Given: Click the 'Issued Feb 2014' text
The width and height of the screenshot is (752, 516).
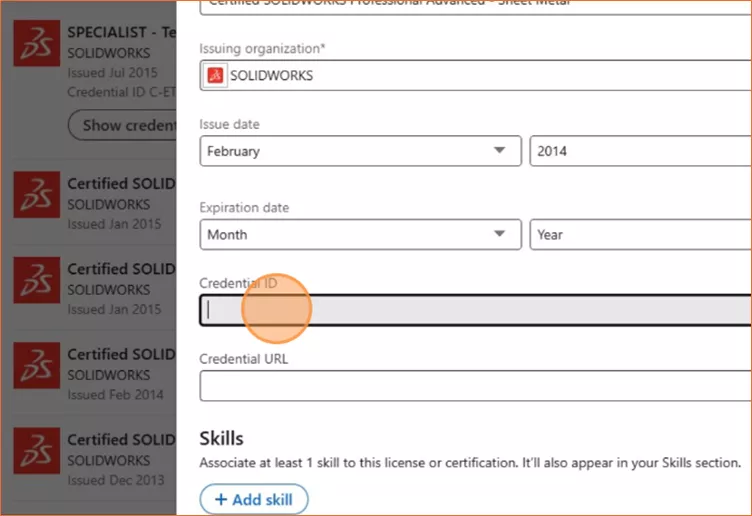Looking at the screenshot, I should click(116, 395).
